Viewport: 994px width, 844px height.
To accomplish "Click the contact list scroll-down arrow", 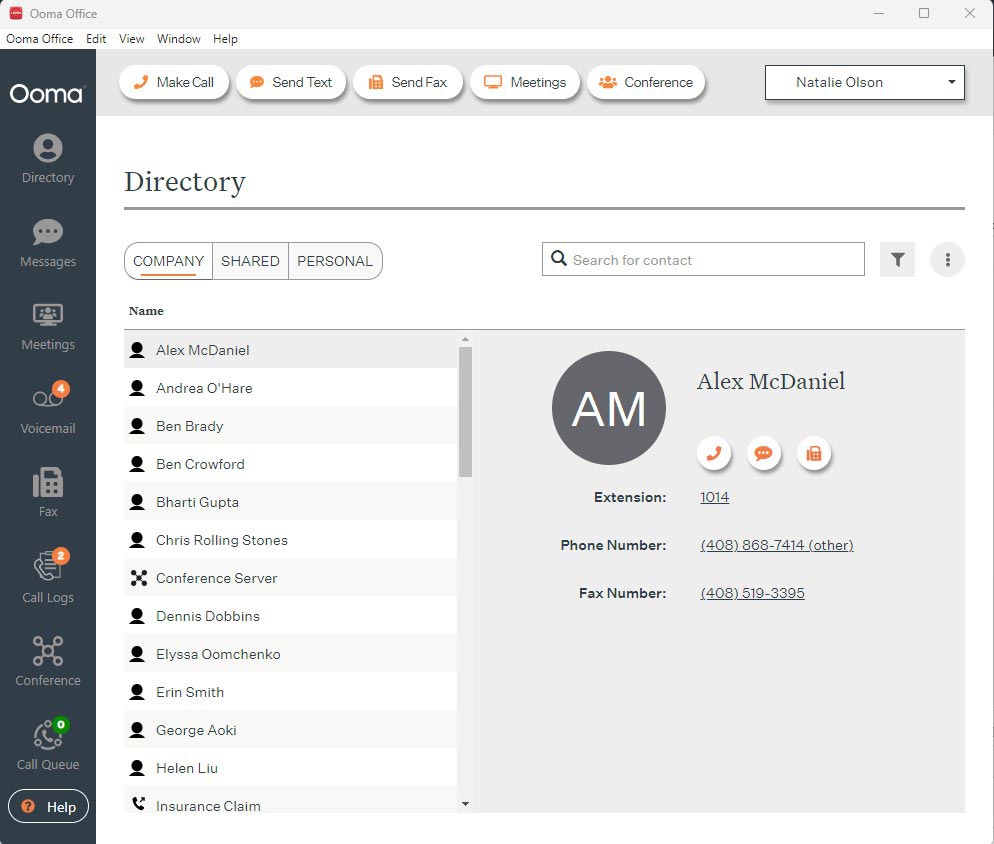I will (465, 804).
